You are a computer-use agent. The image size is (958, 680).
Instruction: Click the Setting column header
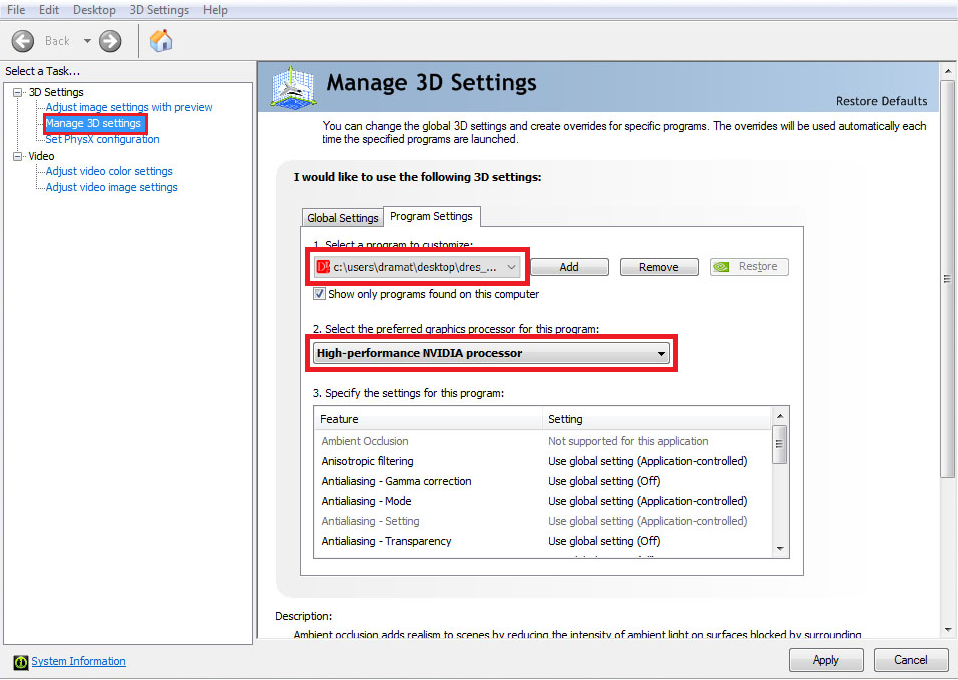coord(657,419)
